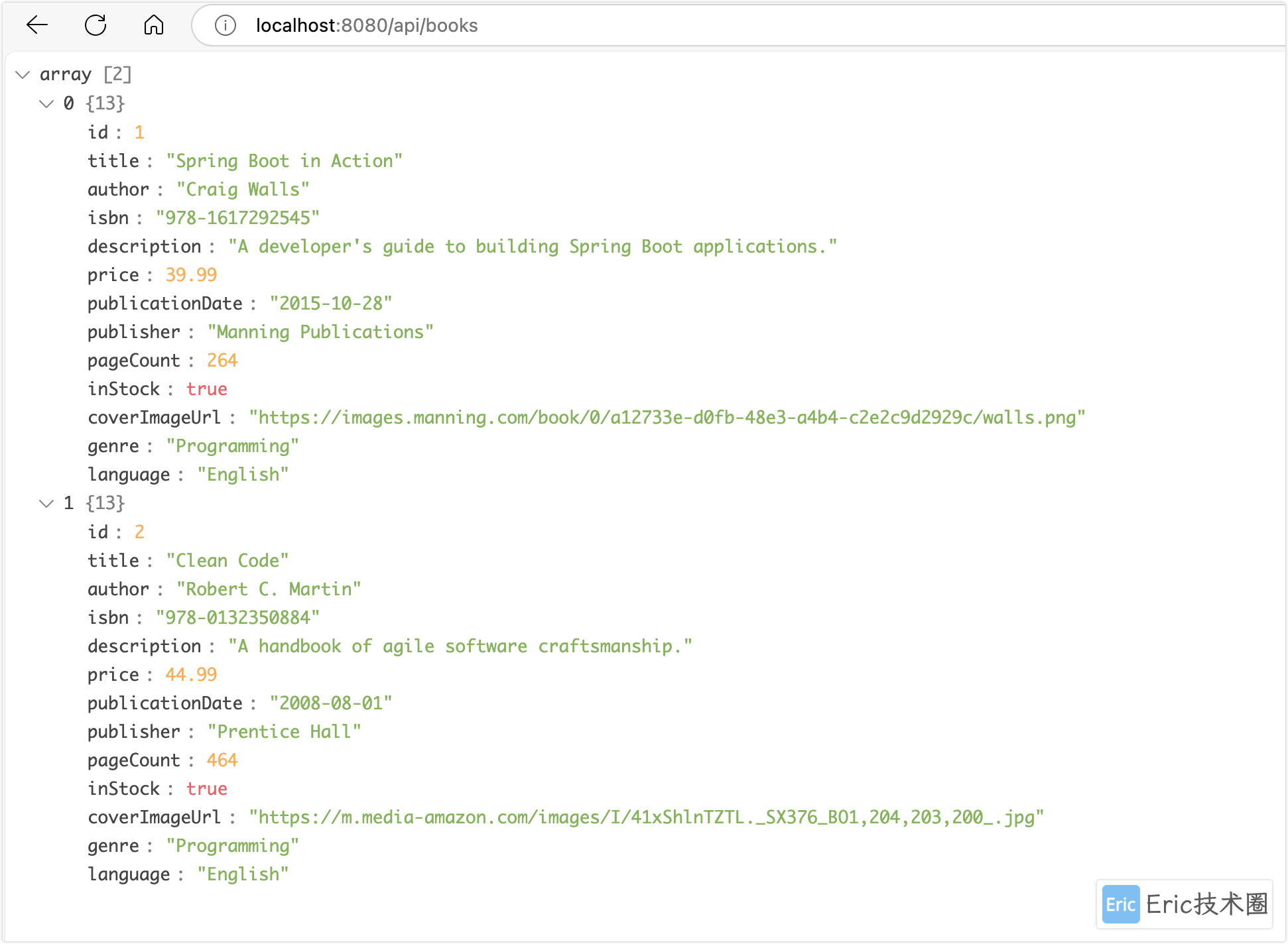The width and height of the screenshot is (1288, 944).
Task: Click id value 2
Action: click(x=139, y=532)
